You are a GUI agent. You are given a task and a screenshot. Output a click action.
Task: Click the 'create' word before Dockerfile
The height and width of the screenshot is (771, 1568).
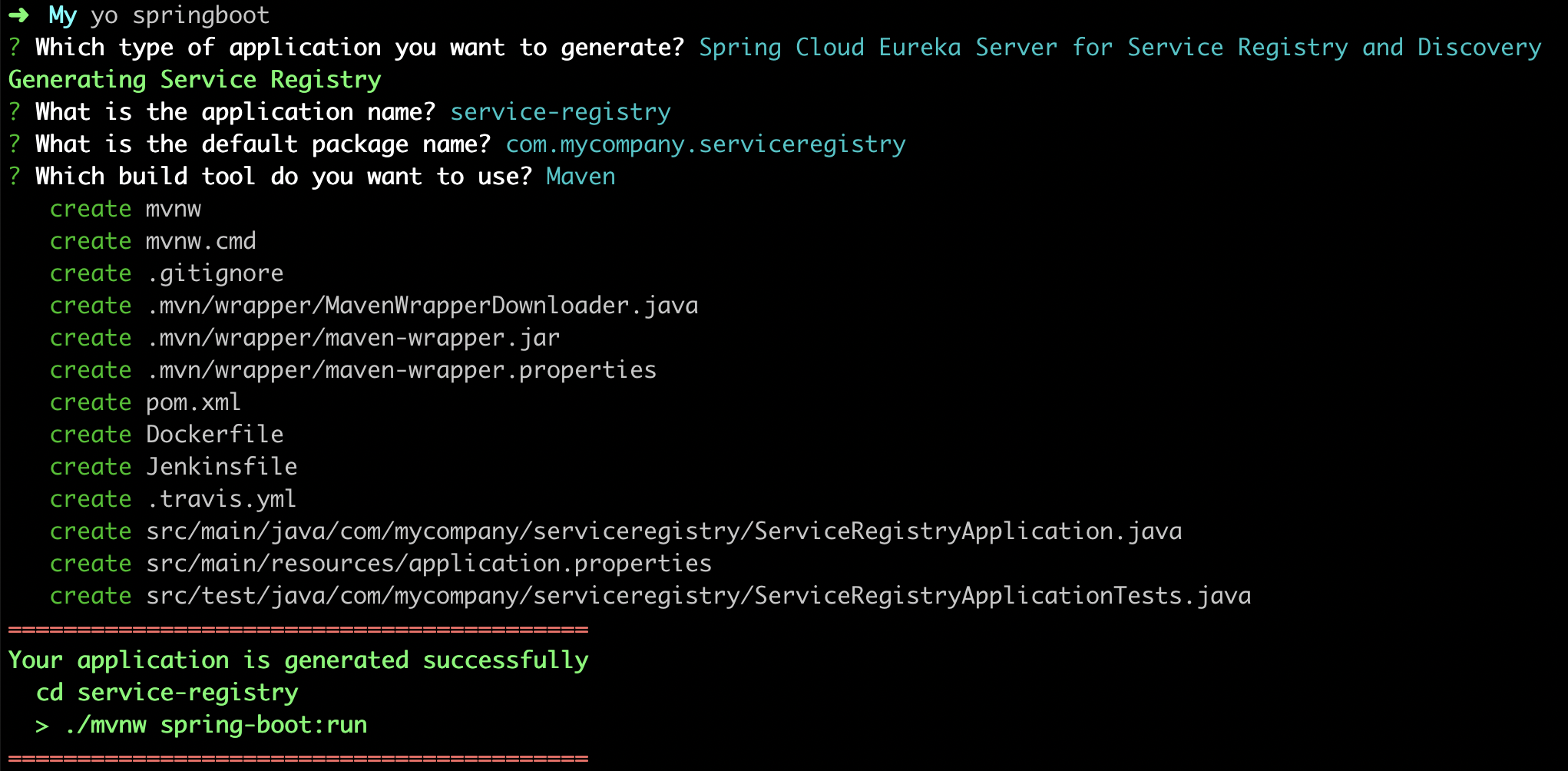pos(91,434)
